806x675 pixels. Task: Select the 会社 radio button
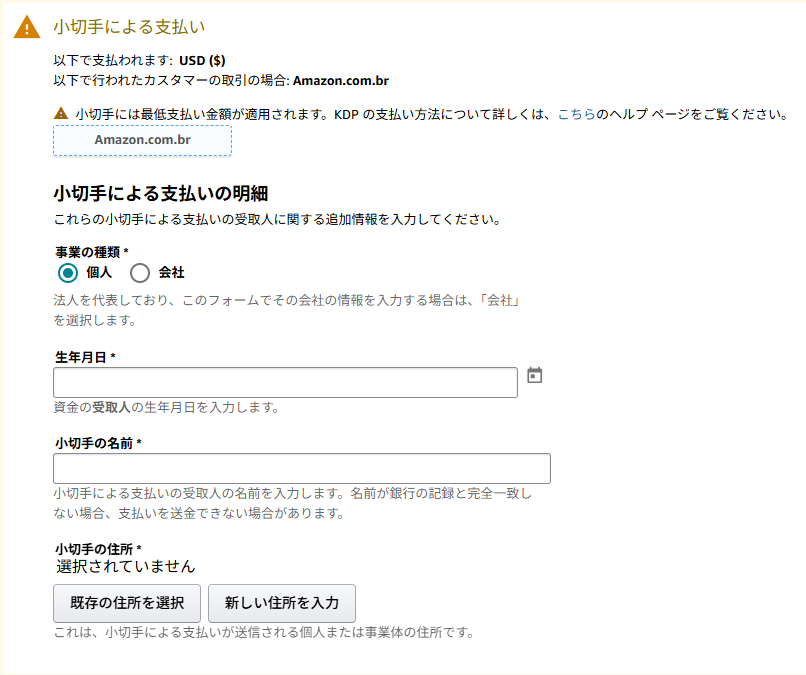coord(140,273)
